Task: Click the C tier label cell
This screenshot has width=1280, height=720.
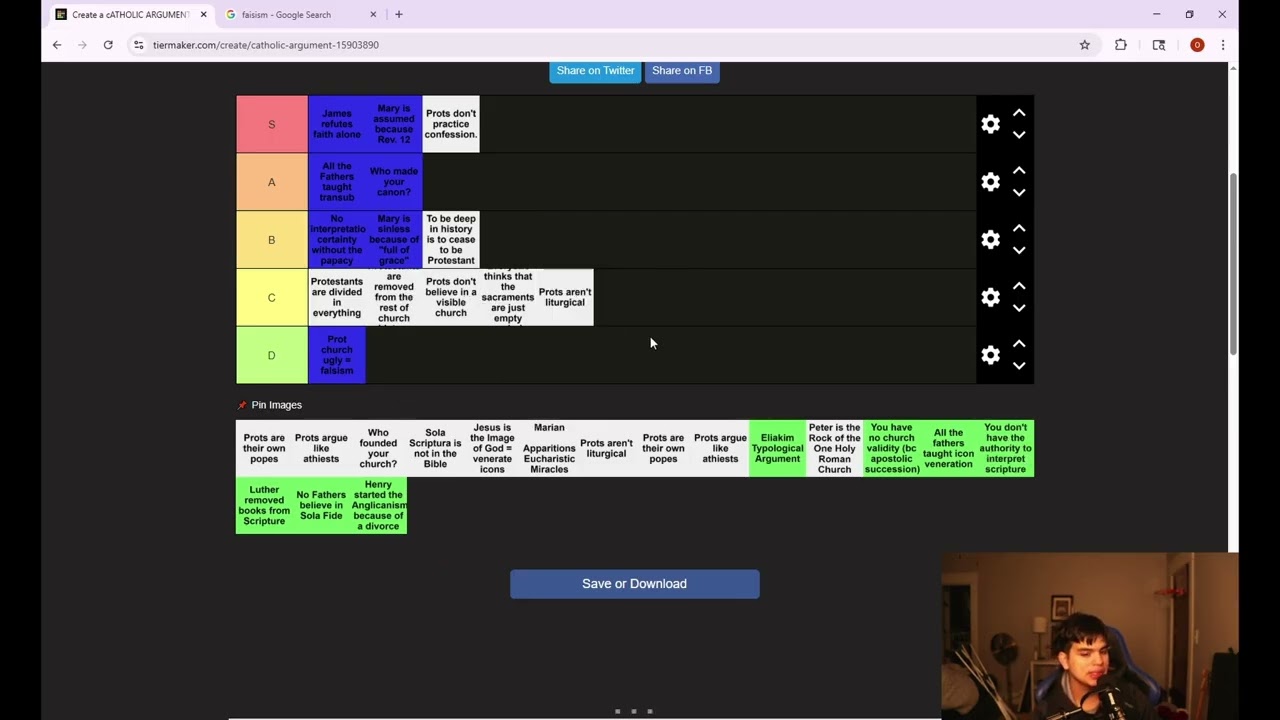Action: [271, 297]
